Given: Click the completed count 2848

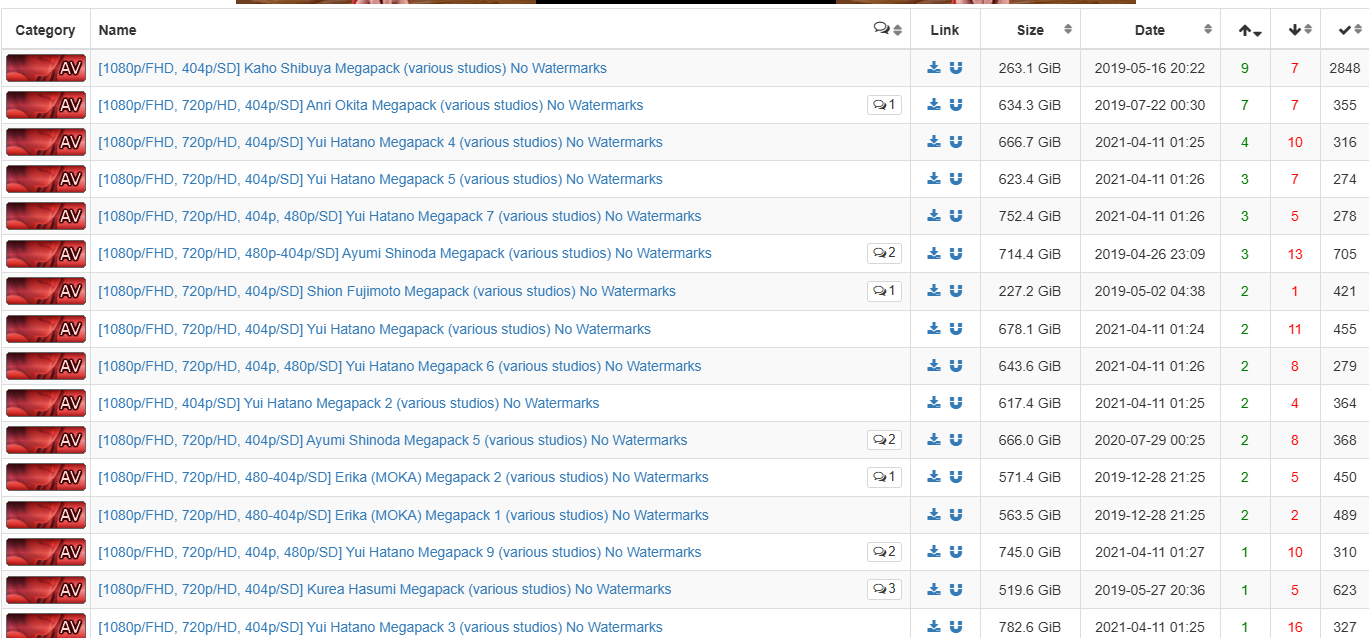Looking at the screenshot, I should pos(1345,68).
